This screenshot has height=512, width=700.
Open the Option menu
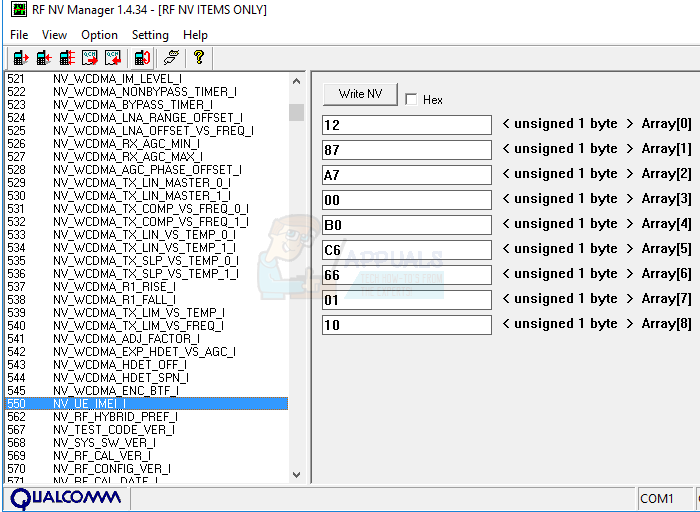(x=100, y=35)
